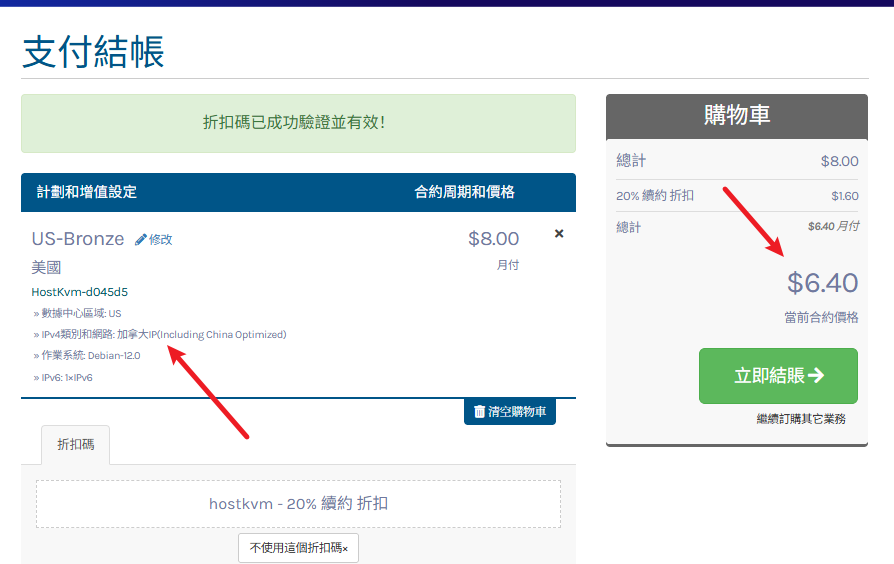Image resolution: width=894 pixels, height=564 pixels.
Task: Click the 20% 續約 折扣 summary row
Action: point(736,196)
